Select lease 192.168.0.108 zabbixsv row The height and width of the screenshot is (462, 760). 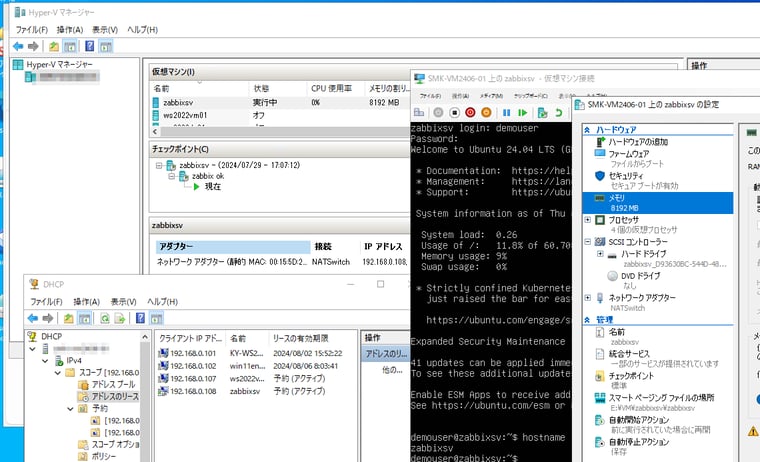tap(257, 391)
